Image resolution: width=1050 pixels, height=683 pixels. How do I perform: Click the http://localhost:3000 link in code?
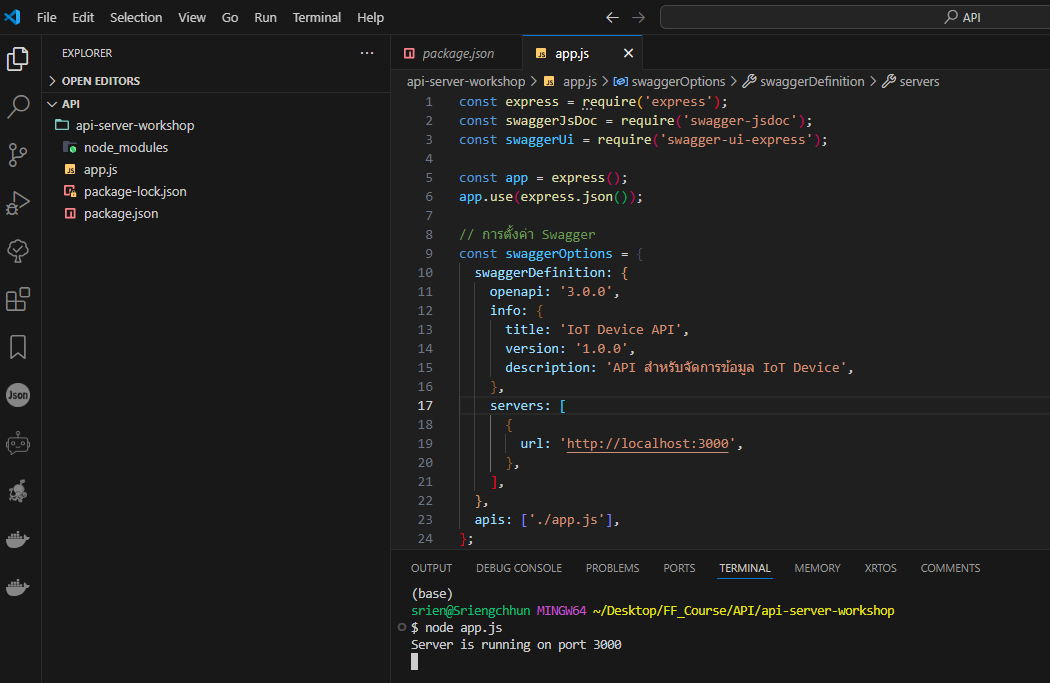point(650,444)
